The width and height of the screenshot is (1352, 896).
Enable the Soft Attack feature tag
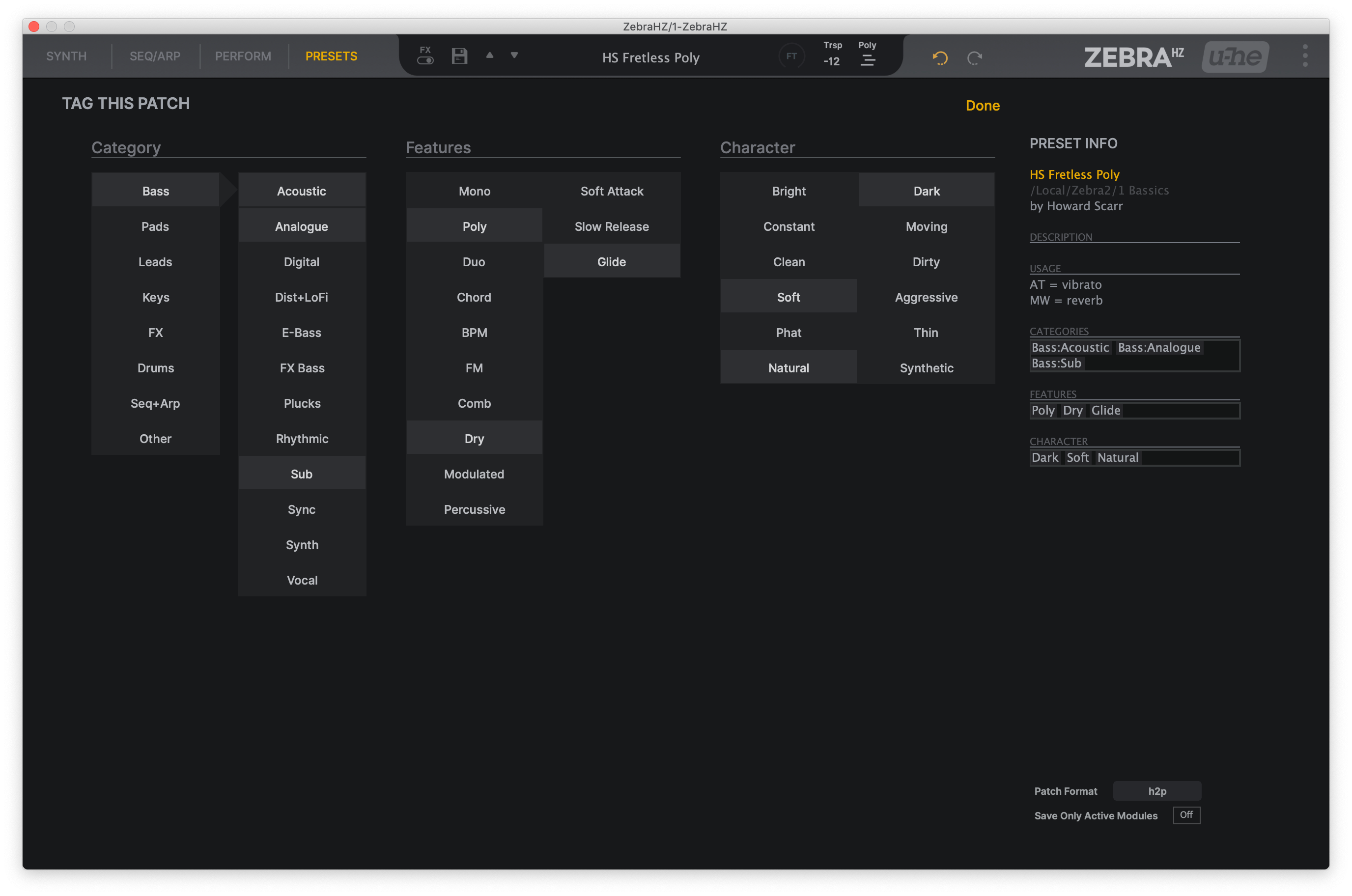pos(612,191)
